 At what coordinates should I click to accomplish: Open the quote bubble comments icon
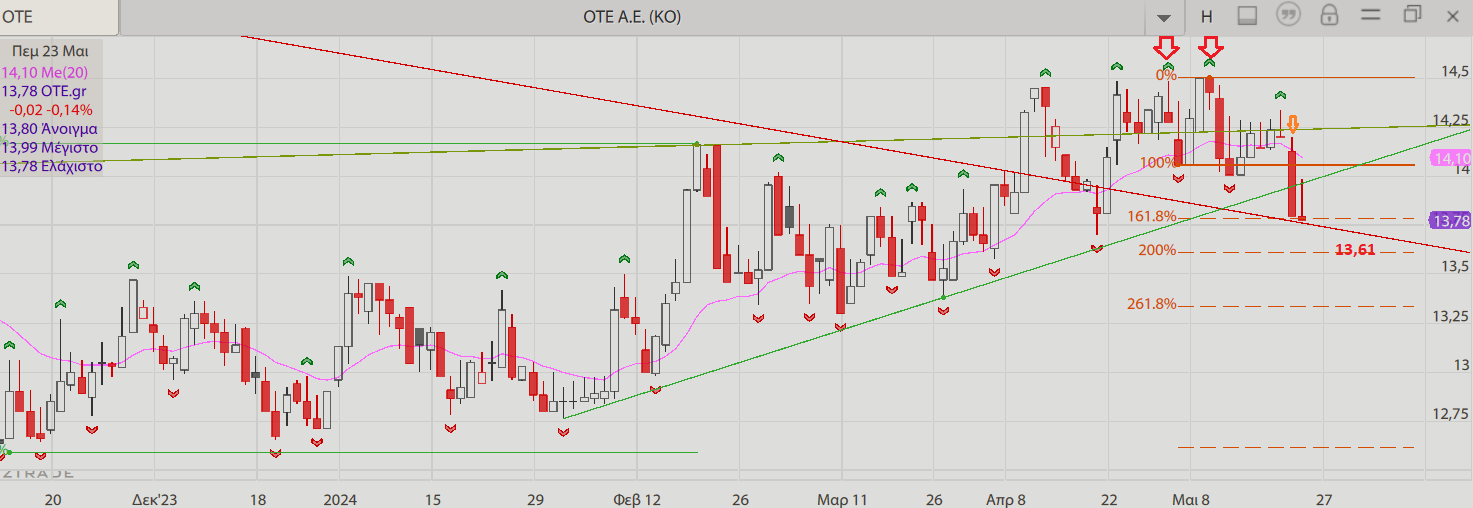tap(1288, 15)
